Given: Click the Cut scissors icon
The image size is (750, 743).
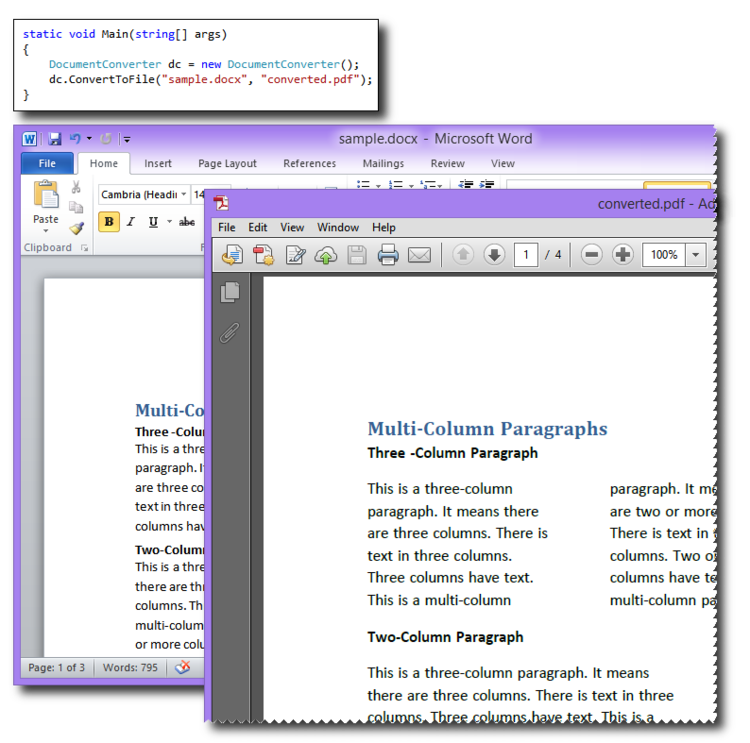Looking at the screenshot, I should coord(76,188).
